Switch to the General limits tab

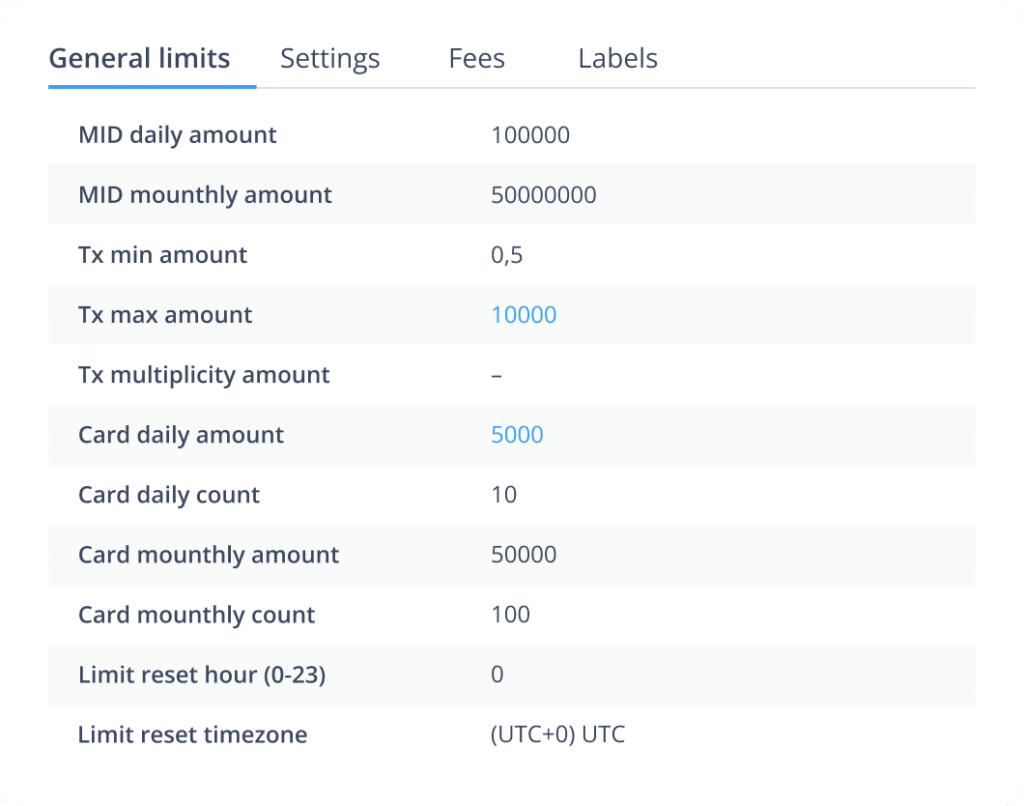coord(139,59)
